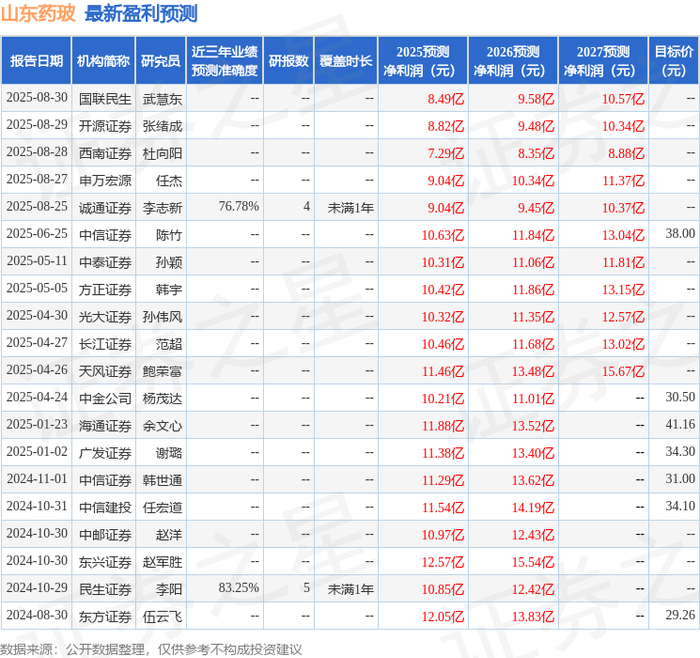This screenshot has height=658, width=700.
Task: Click the 14.19亿 profit value
Action: click(x=533, y=507)
